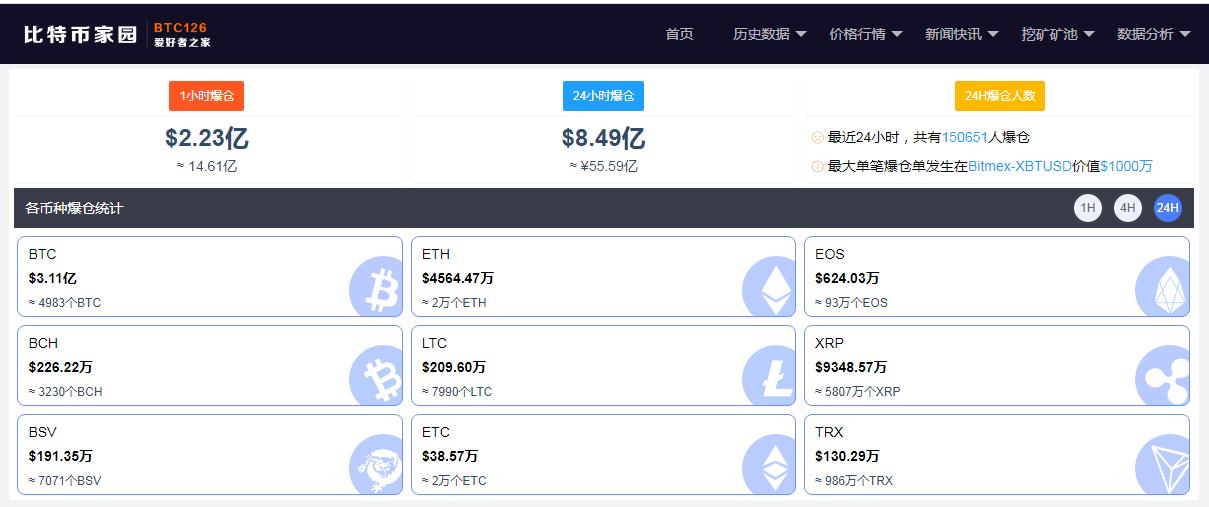Click the EOS coin icon
Screen dimensions: 1209x507
pyautogui.click(x=1162, y=290)
